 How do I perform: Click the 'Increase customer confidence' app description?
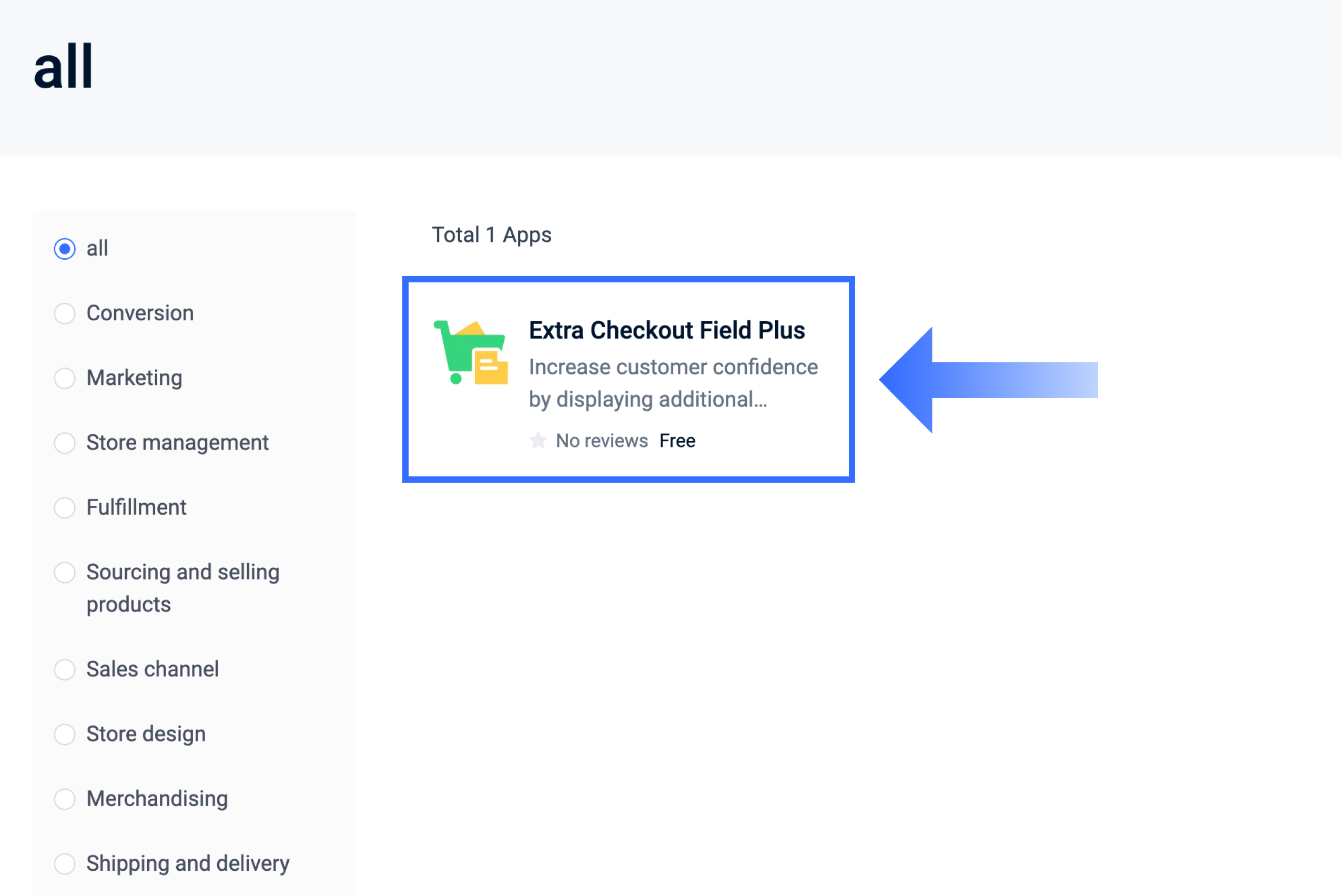[673, 383]
